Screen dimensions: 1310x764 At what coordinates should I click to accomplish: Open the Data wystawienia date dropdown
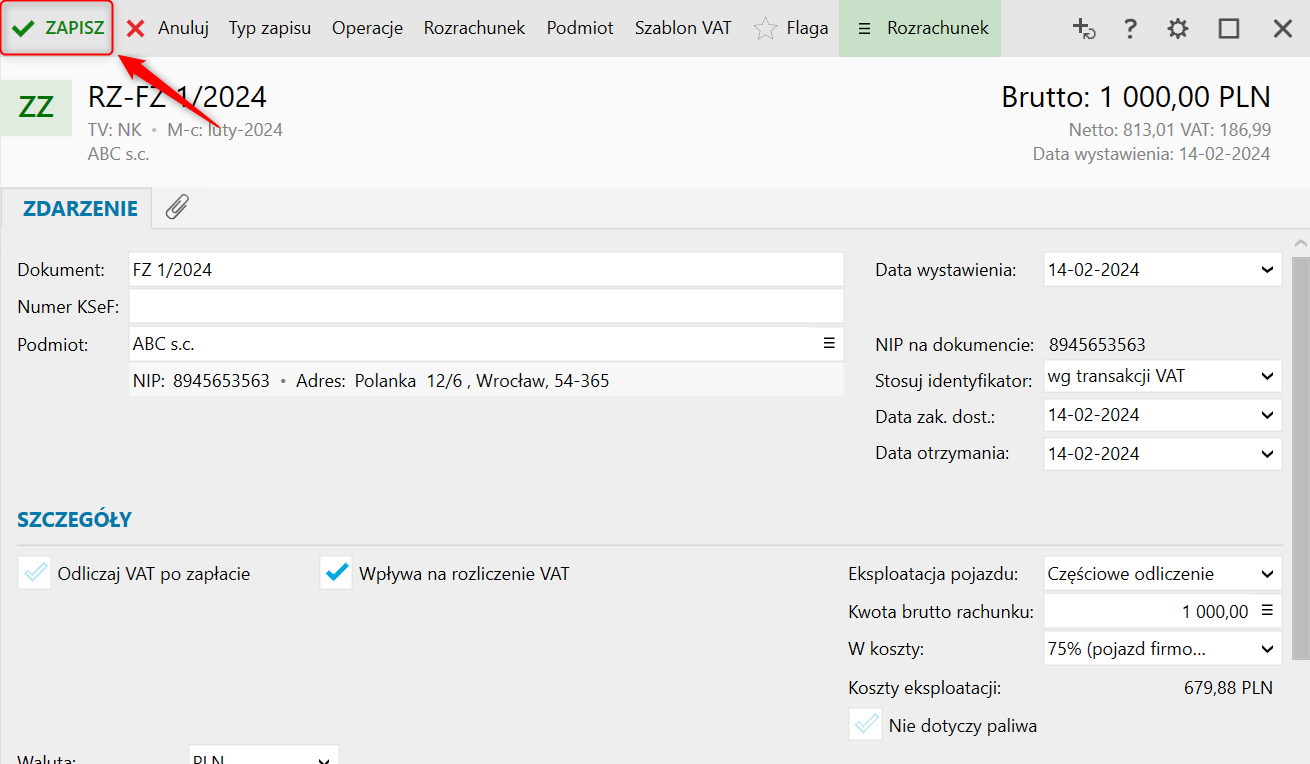coord(1267,270)
